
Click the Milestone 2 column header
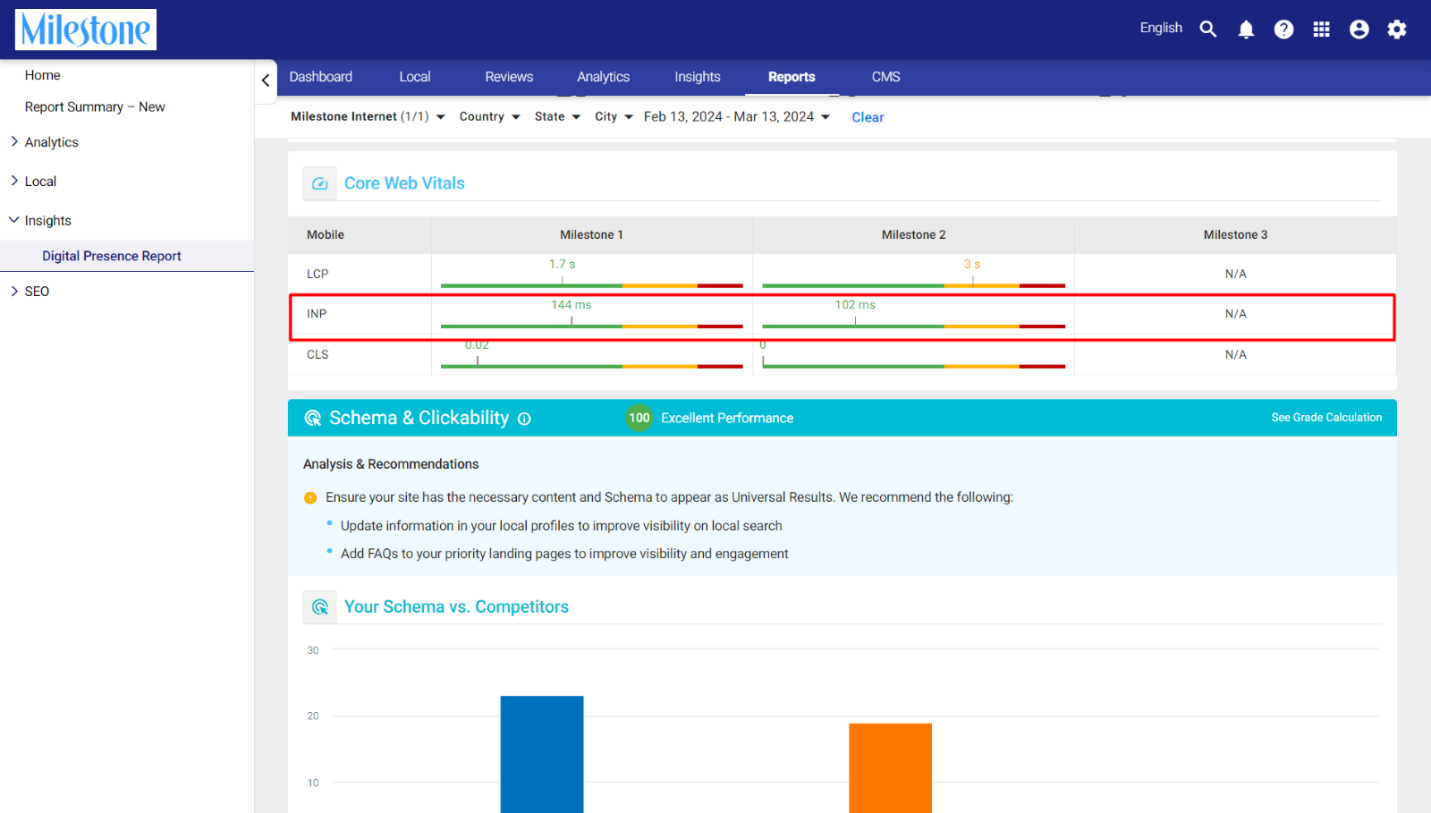click(913, 235)
